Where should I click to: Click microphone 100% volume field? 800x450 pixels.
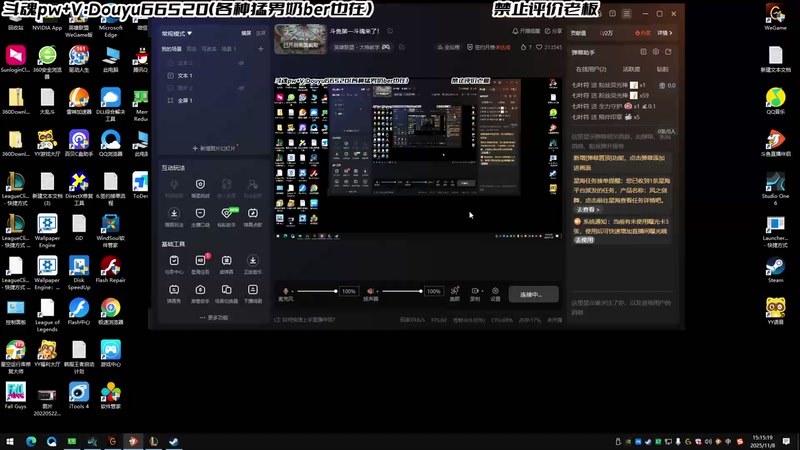tap(349, 291)
